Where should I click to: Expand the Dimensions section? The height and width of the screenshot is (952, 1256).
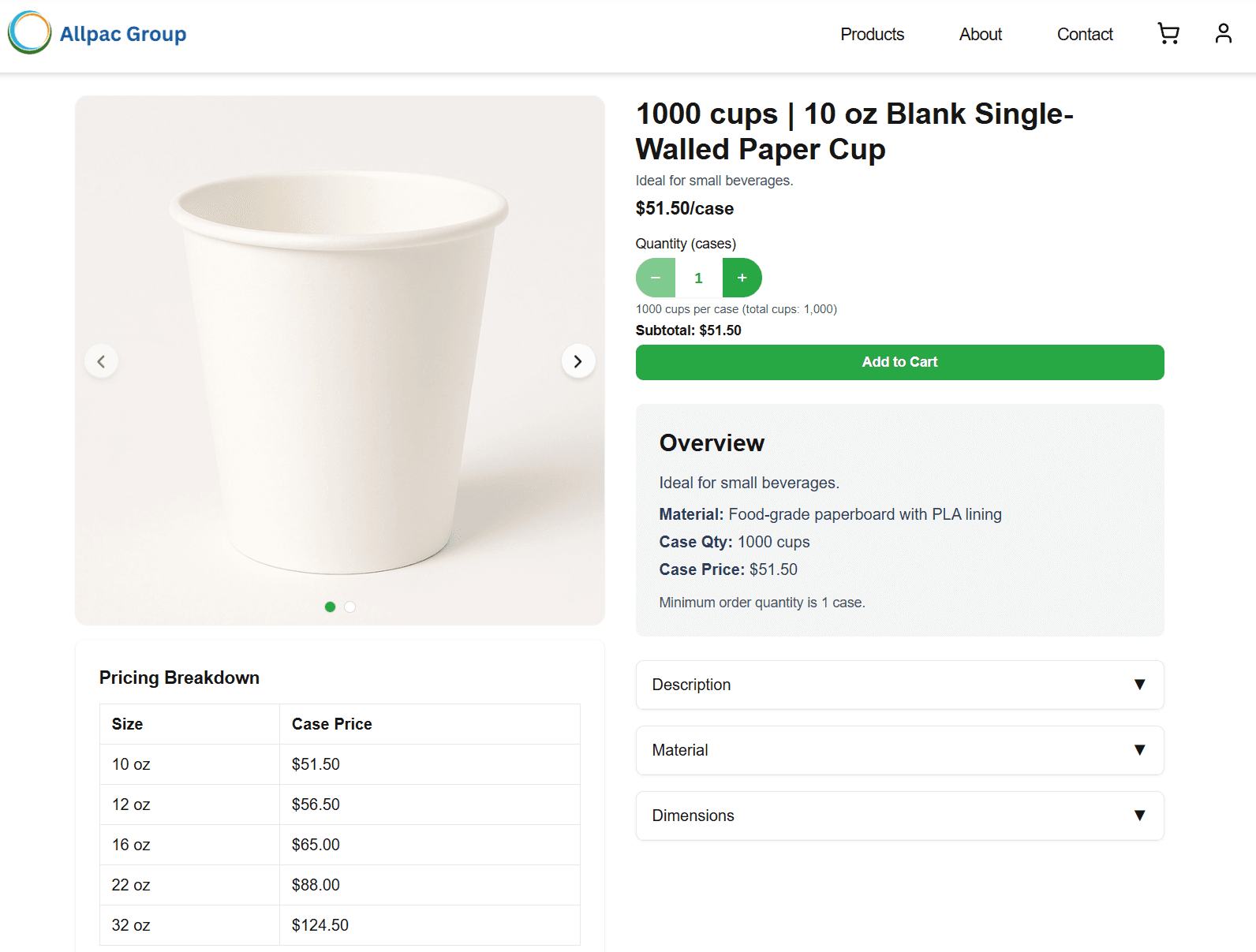(x=899, y=816)
